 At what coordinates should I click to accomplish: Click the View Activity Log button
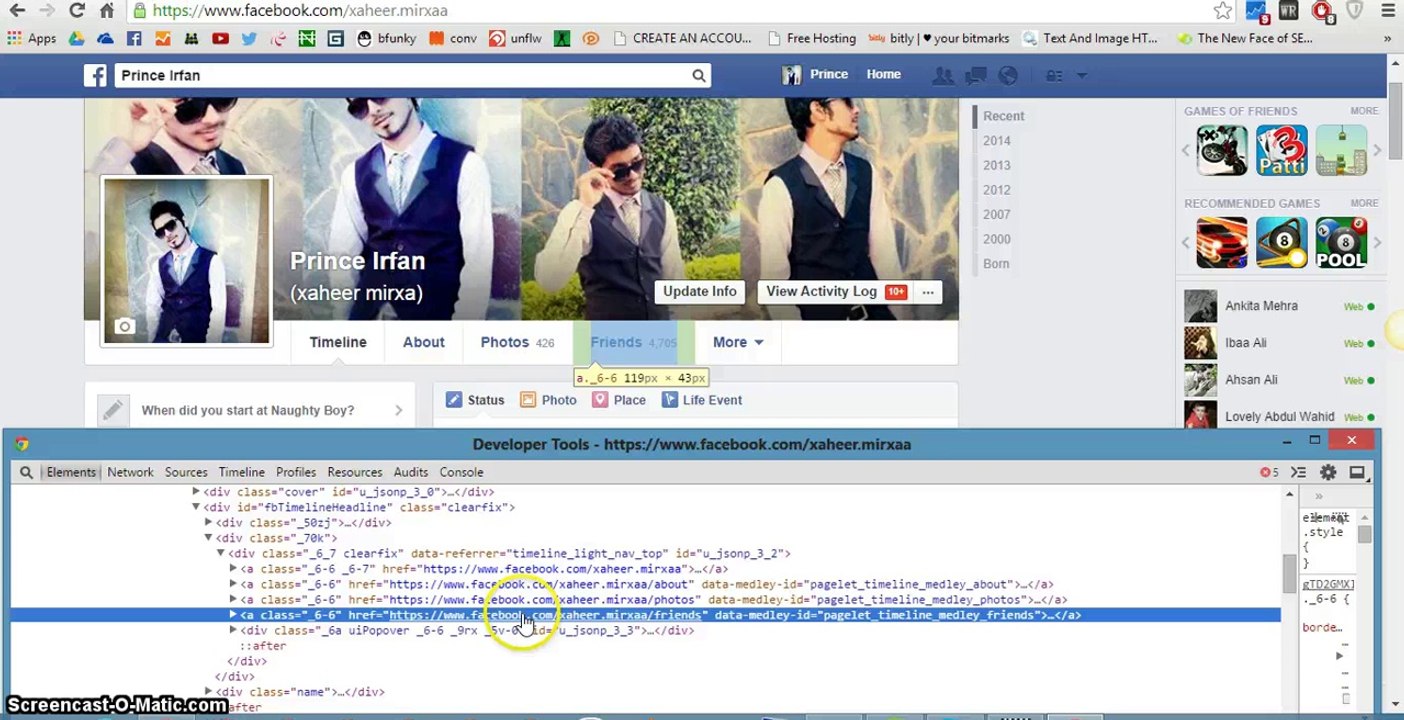(x=834, y=292)
